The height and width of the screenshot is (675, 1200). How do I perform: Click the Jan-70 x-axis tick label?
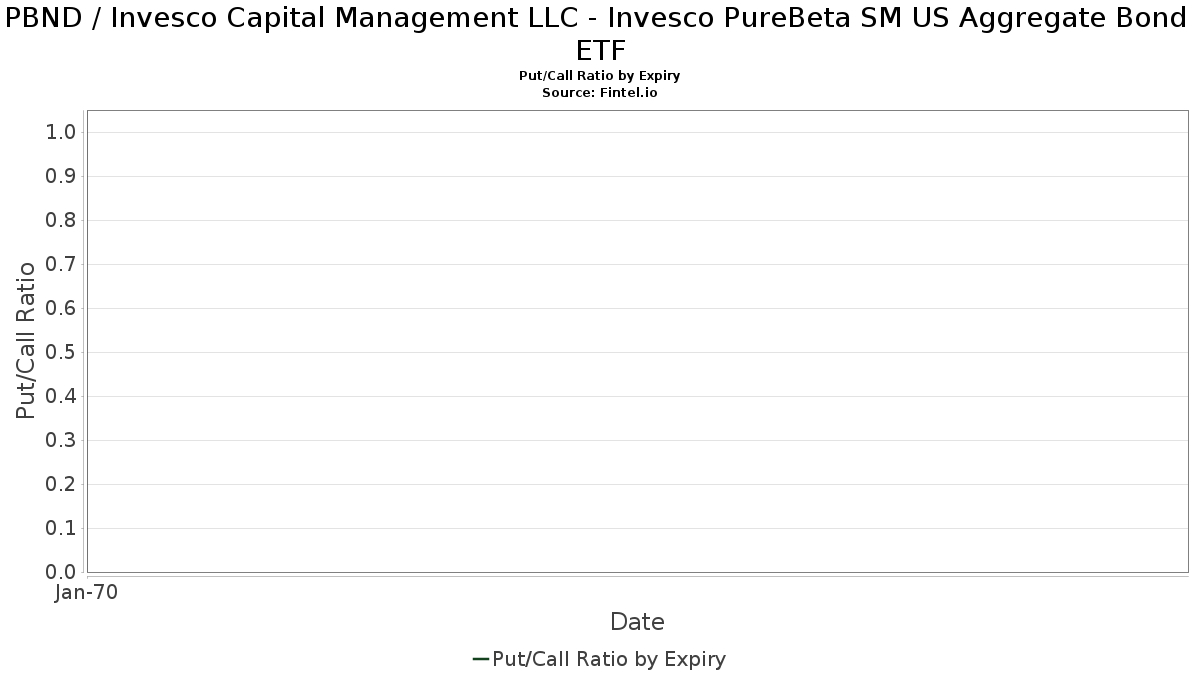pos(87,592)
